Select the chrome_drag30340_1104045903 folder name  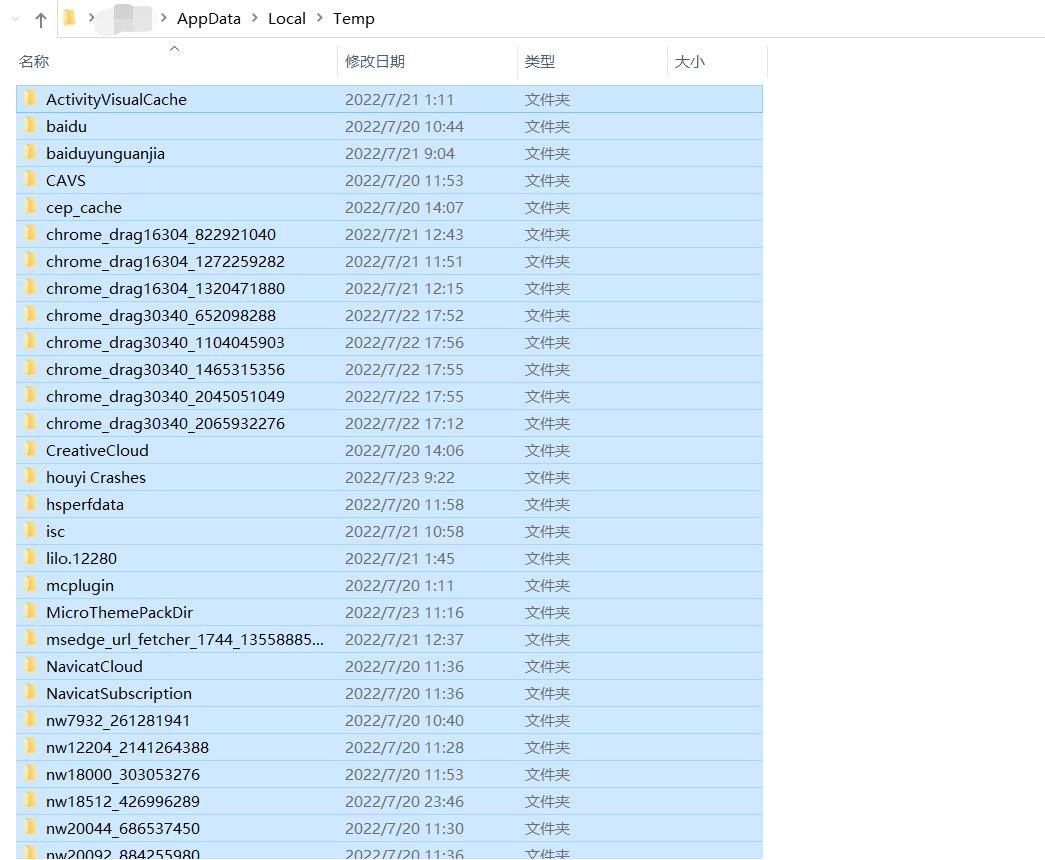click(165, 343)
